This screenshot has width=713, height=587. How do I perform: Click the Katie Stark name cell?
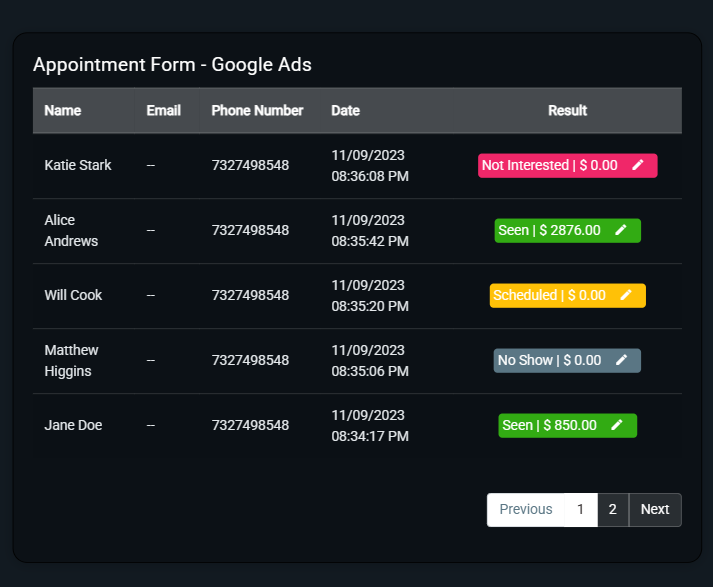(78, 165)
